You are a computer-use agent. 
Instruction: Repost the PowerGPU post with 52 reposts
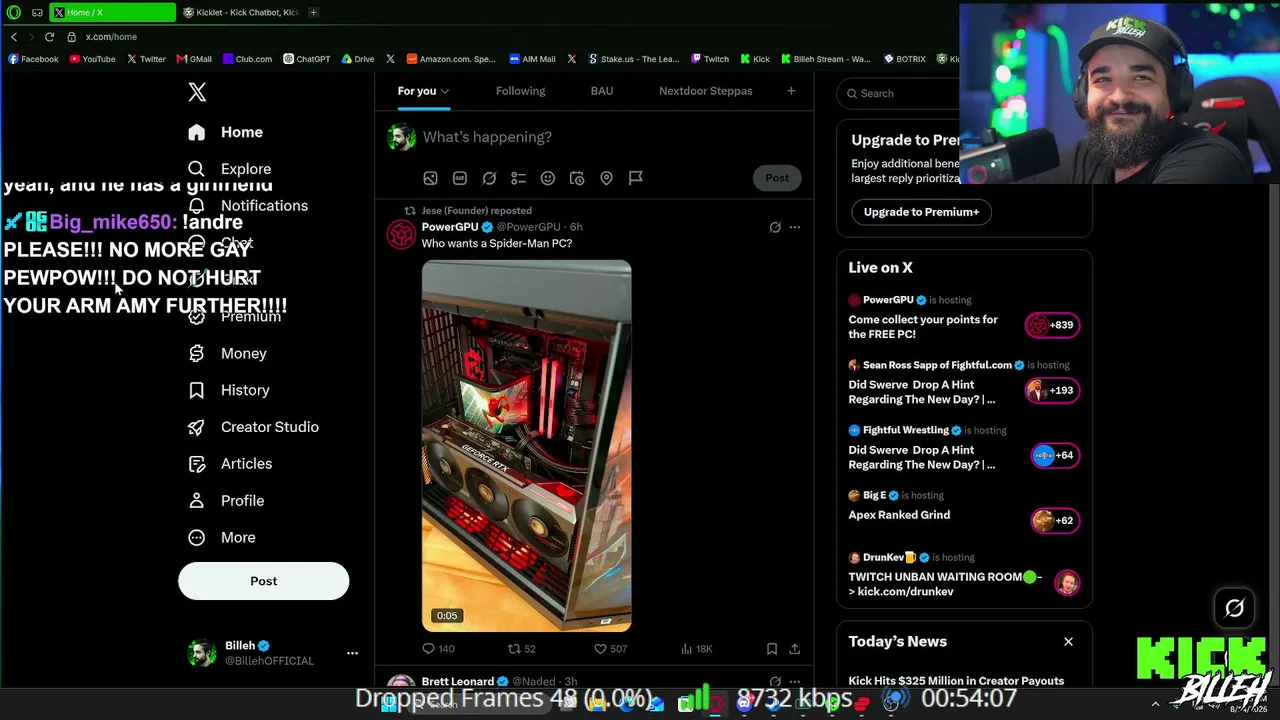coord(522,649)
